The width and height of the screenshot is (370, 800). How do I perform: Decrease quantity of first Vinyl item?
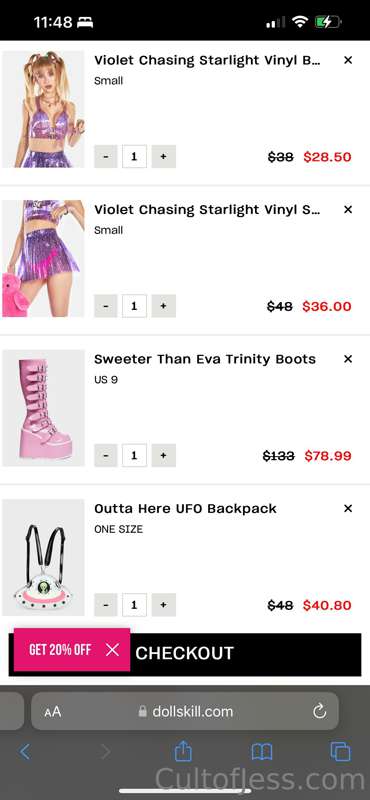click(106, 157)
